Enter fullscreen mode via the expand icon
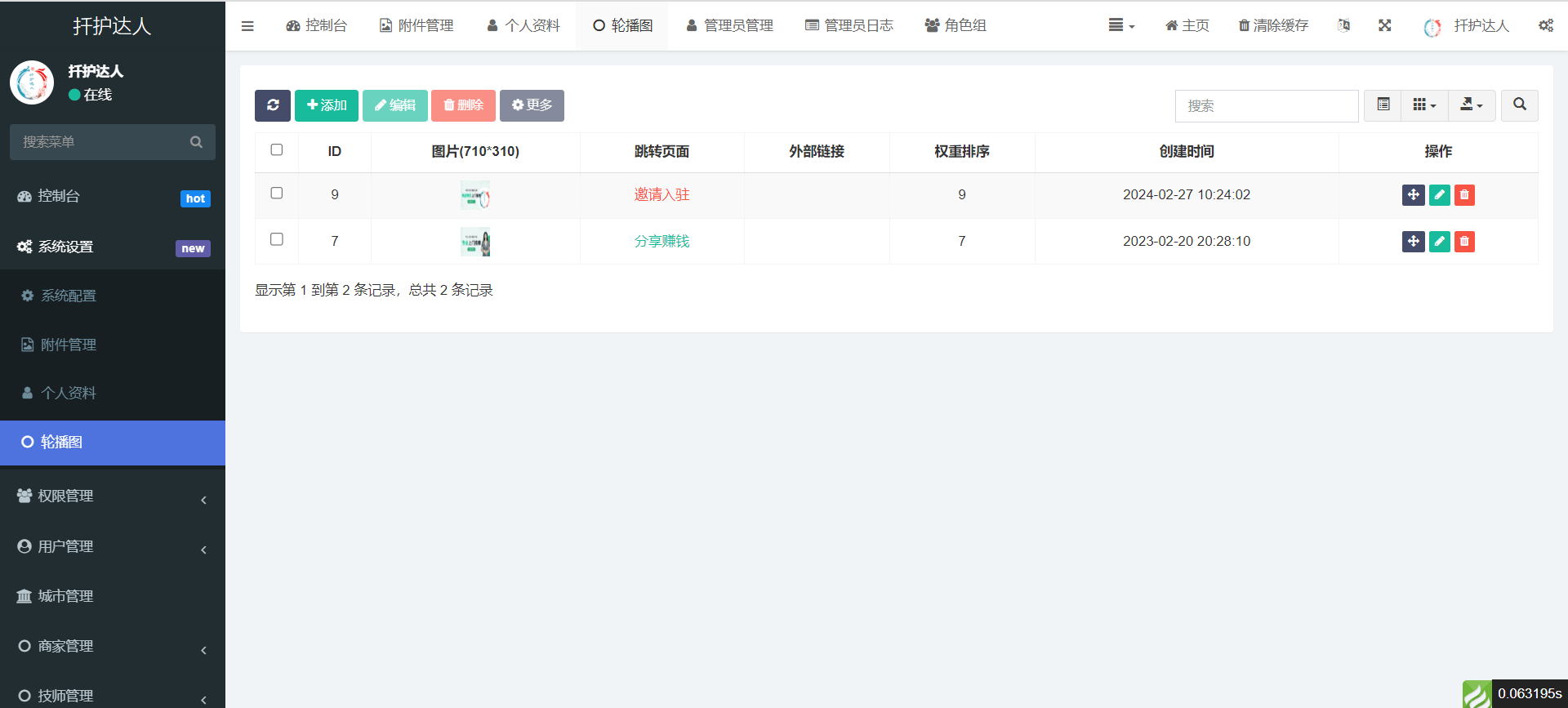The image size is (1568, 708). [x=1384, y=26]
